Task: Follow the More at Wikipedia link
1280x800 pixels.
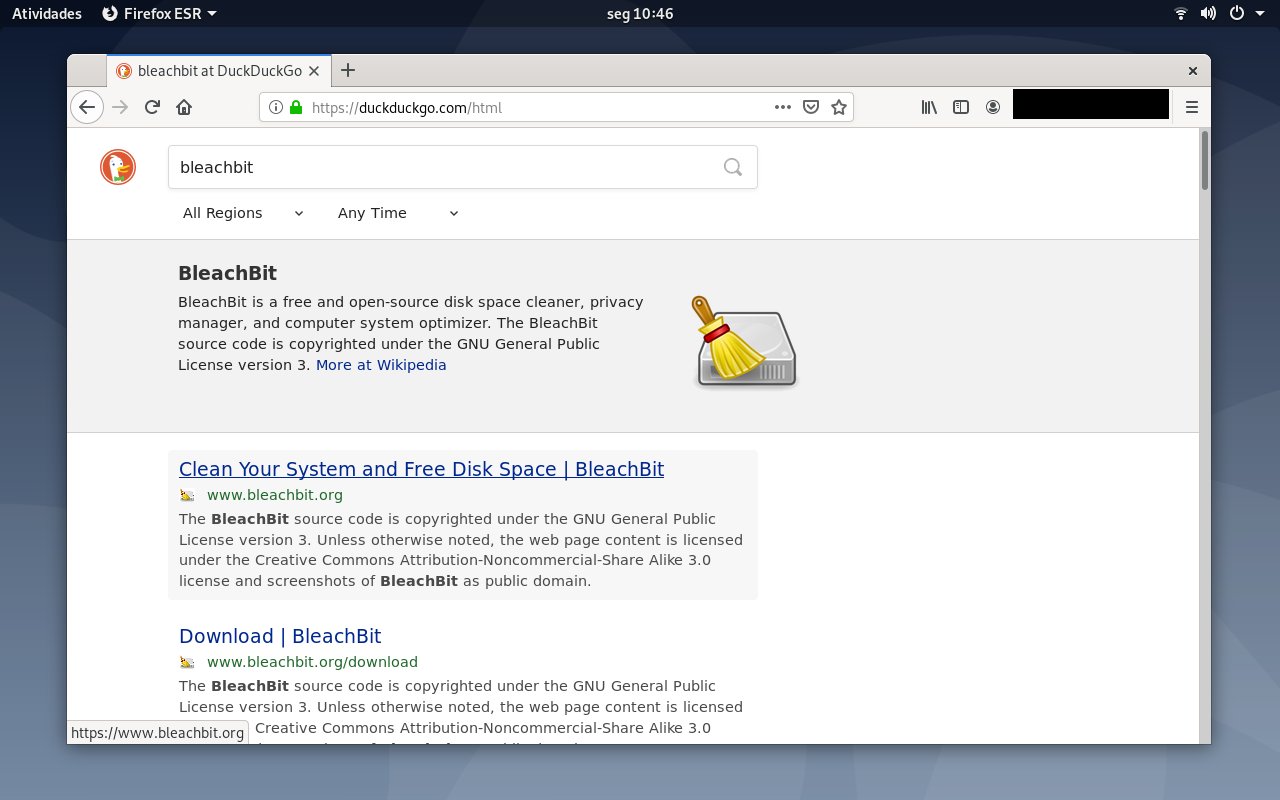Action: (x=381, y=365)
